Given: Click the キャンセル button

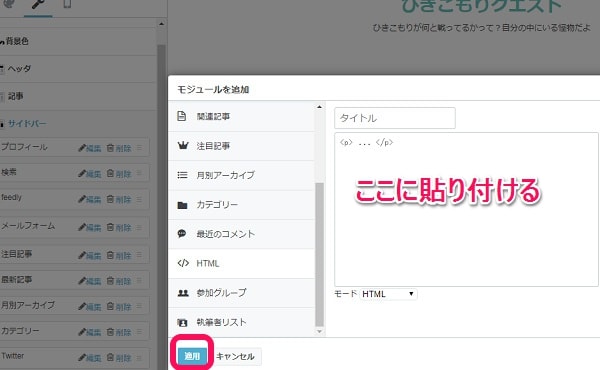Looking at the screenshot, I should point(235,357).
